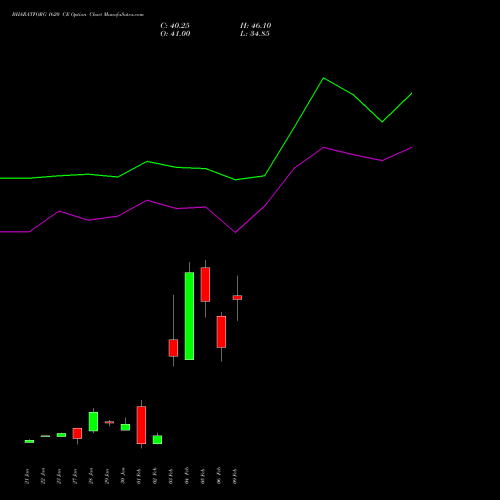Viewport: 500px width, 500px height.
Task: Click the 09 Feb date label
Action: (235, 476)
